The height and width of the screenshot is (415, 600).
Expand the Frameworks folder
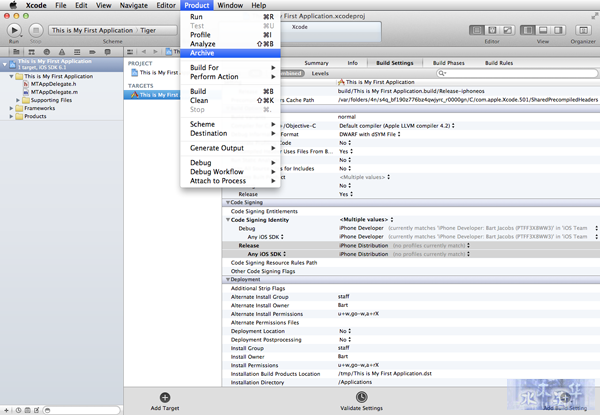[11, 108]
